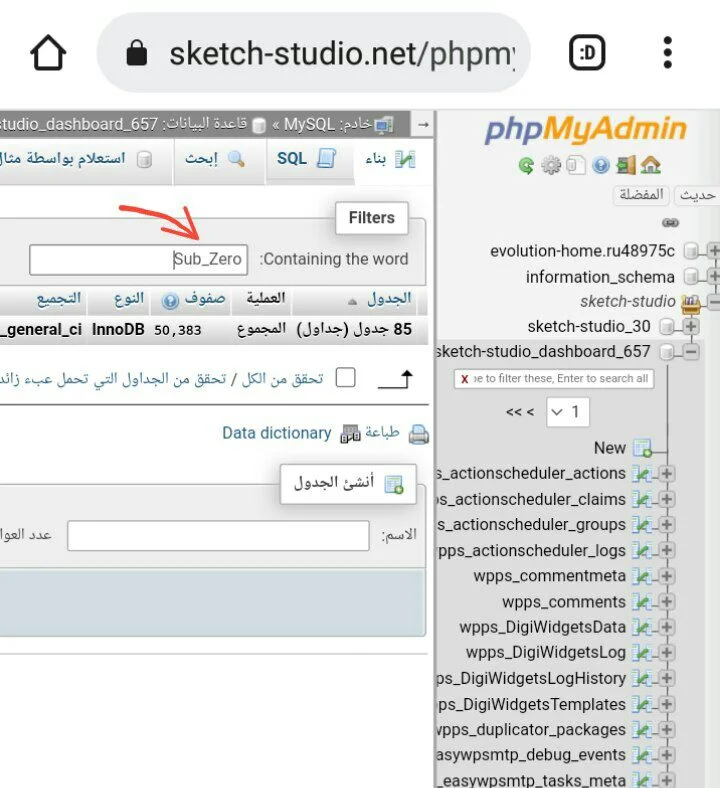This screenshot has height=788, width=720.
Task: Switch to the حديث recent tab
Action: coord(698,195)
